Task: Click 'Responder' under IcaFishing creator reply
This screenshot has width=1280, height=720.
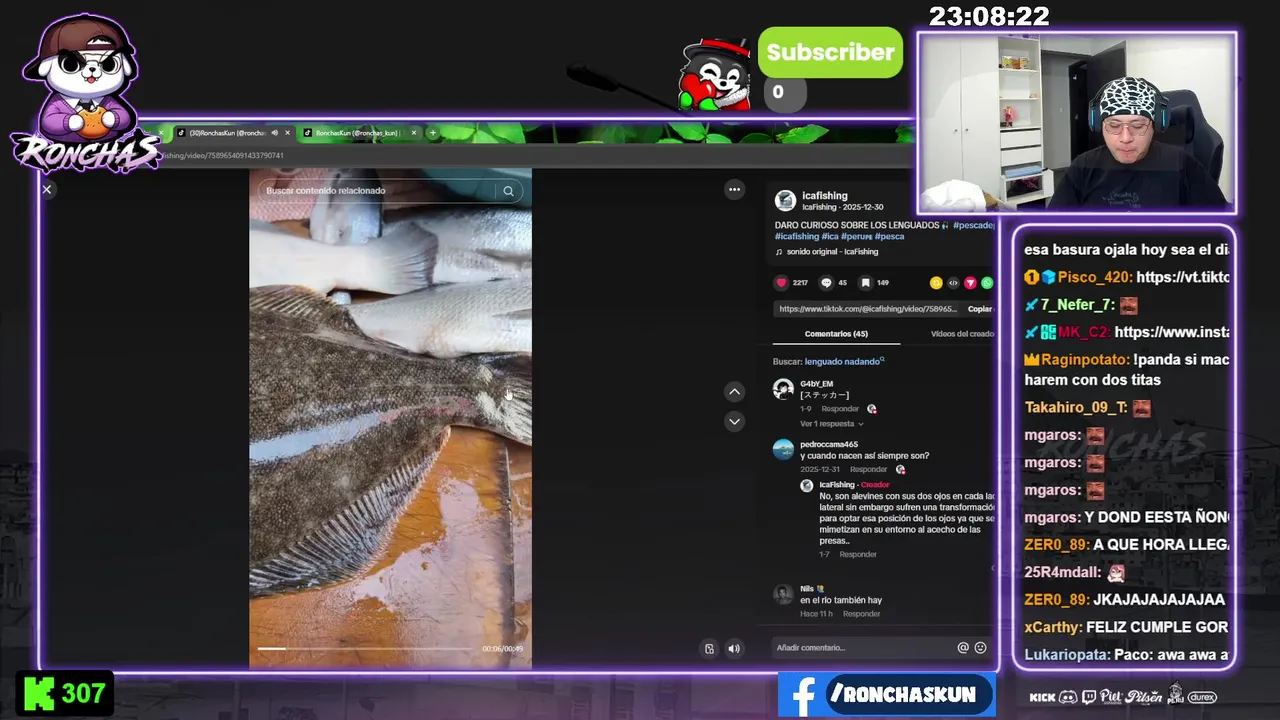Action: (858, 554)
